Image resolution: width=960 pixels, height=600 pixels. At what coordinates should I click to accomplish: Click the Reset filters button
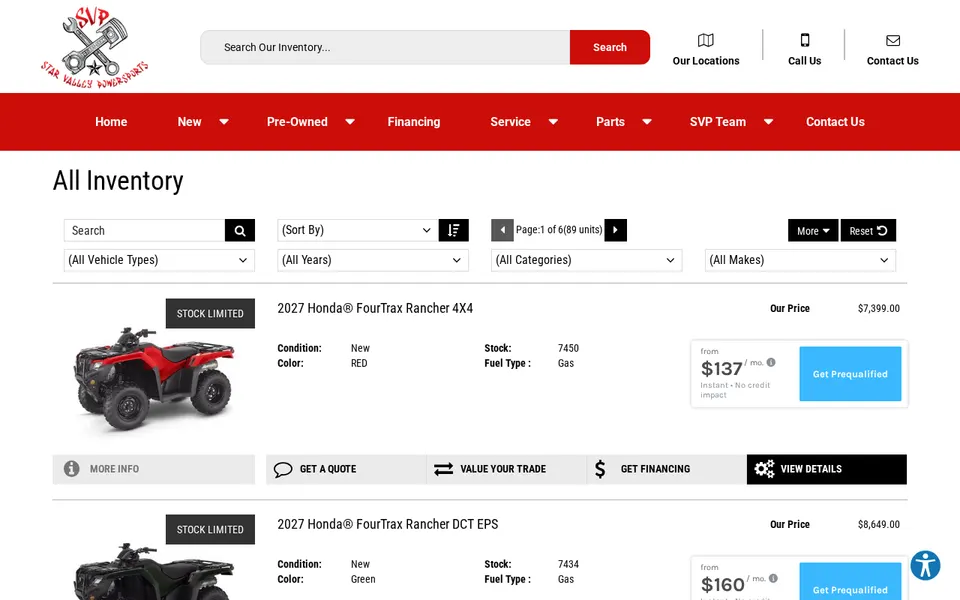click(868, 231)
